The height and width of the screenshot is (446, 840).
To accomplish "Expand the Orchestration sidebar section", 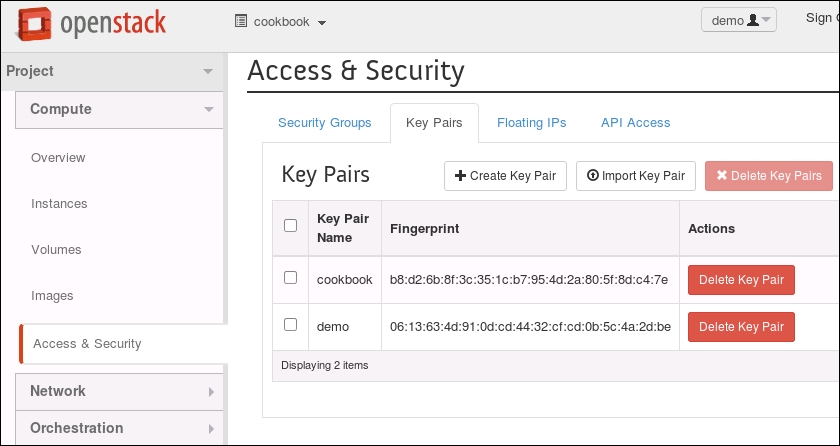I will [120, 428].
